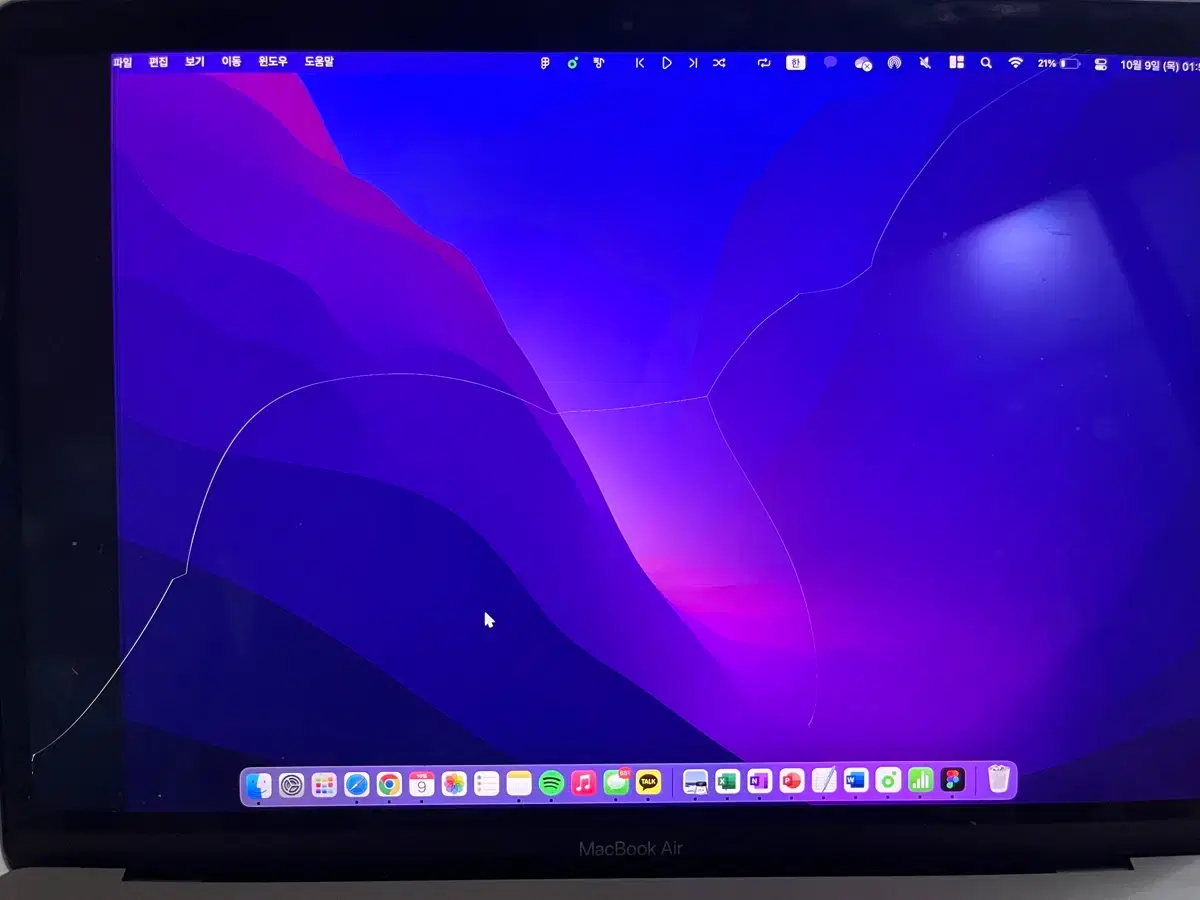Launch Figma from the Dock
Viewport: 1200px width, 900px height.
pyautogui.click(x=953, y=780)
